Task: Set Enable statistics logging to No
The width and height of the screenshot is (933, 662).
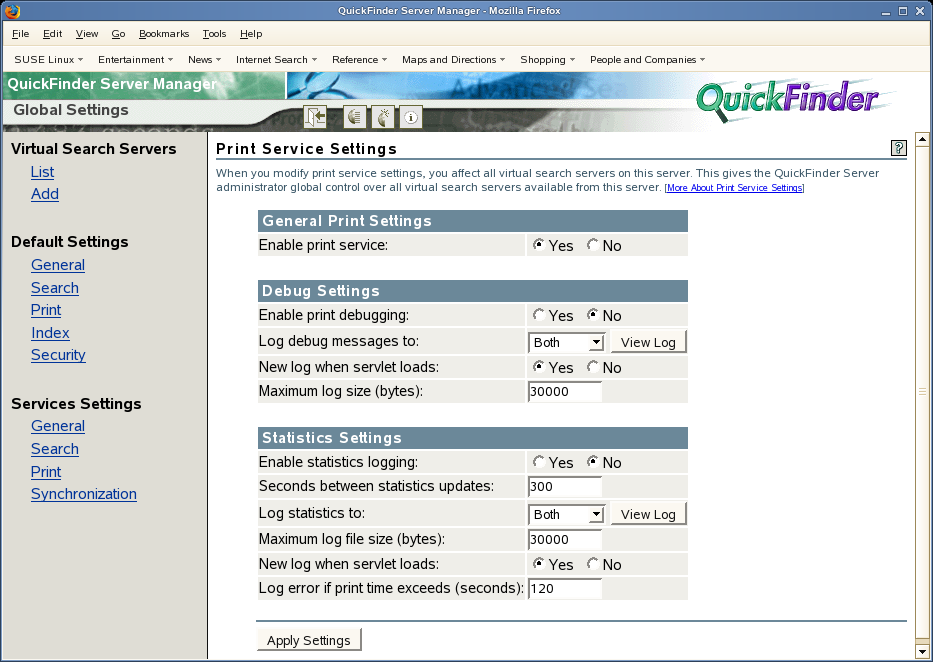Action: [593, 461]
